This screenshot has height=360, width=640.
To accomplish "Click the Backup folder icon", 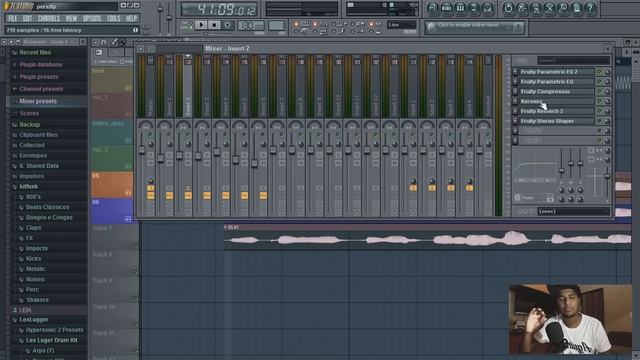I will 15,124.
